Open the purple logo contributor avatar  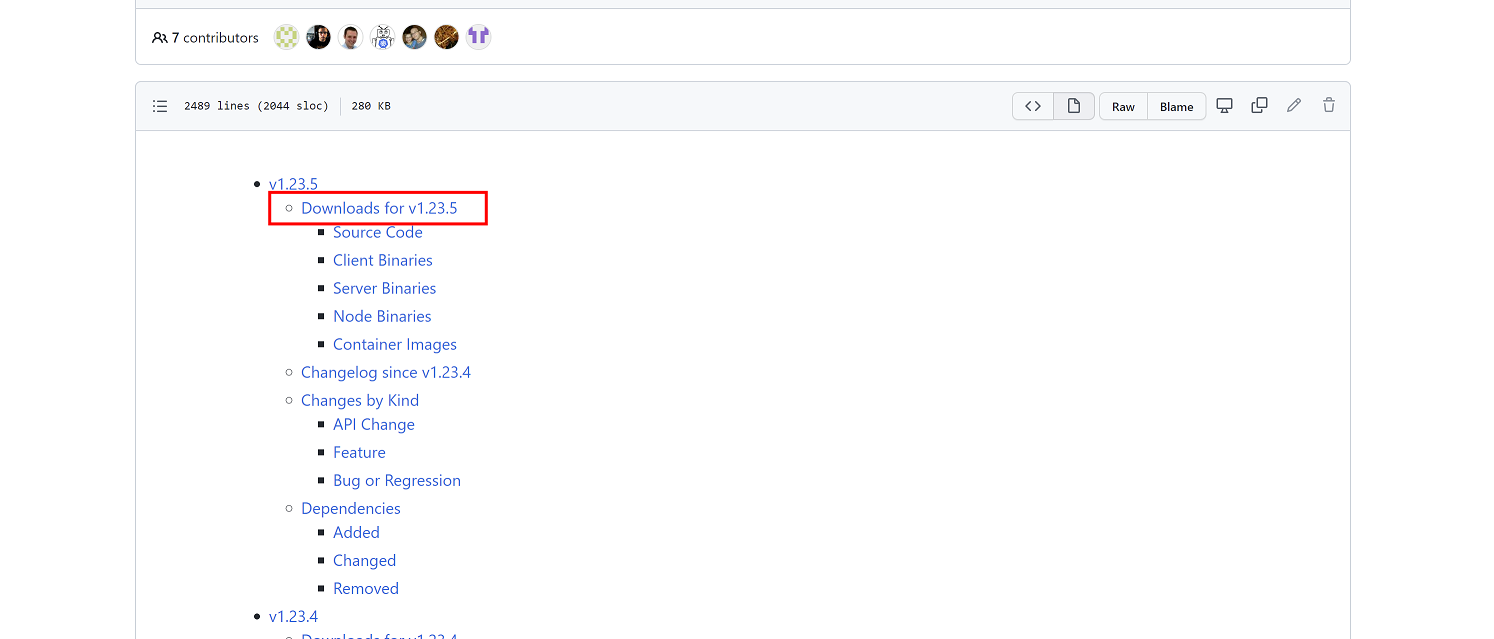point(478,38)
